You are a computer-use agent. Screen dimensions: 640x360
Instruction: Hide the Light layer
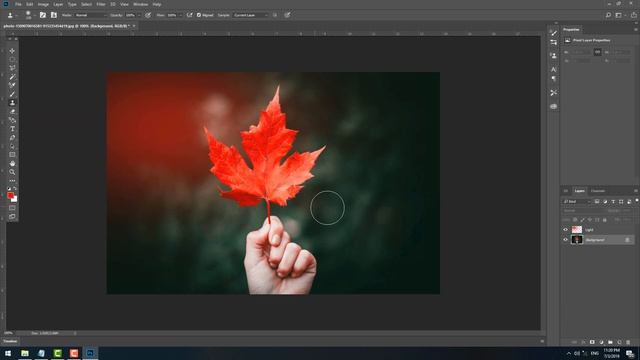565,230
